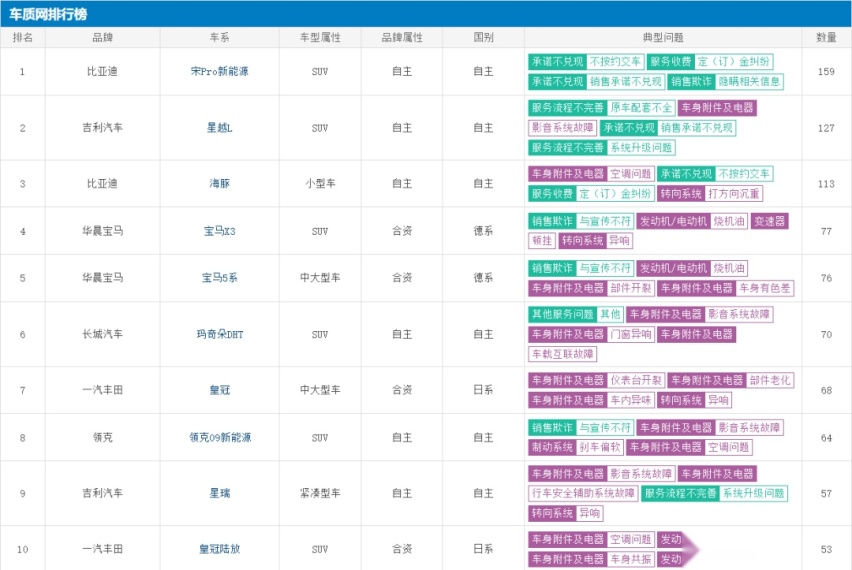The width and height of the screenshot is (852, 570).
Task: Select the 影音系统故障 tag in 星越L row
Action: pyautogui.click(x=562, y=128)
